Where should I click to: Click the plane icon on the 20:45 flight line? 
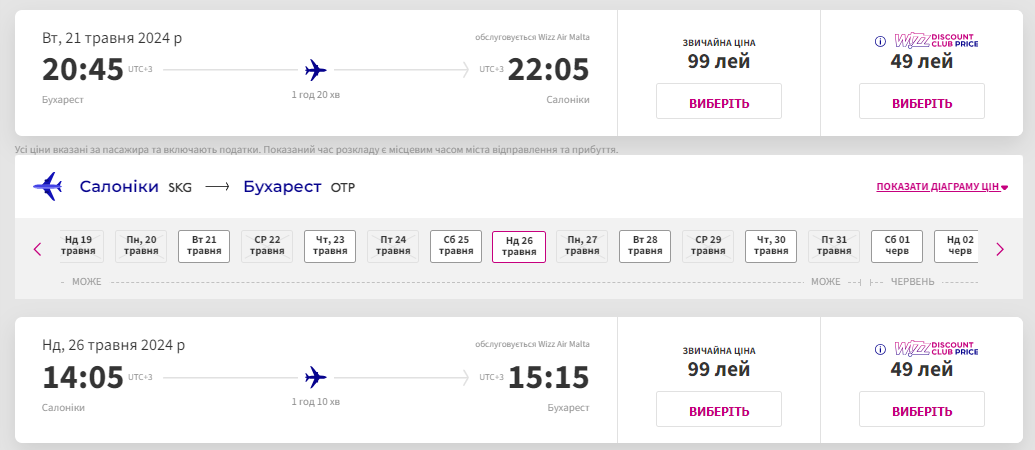(x=316, y=70)
